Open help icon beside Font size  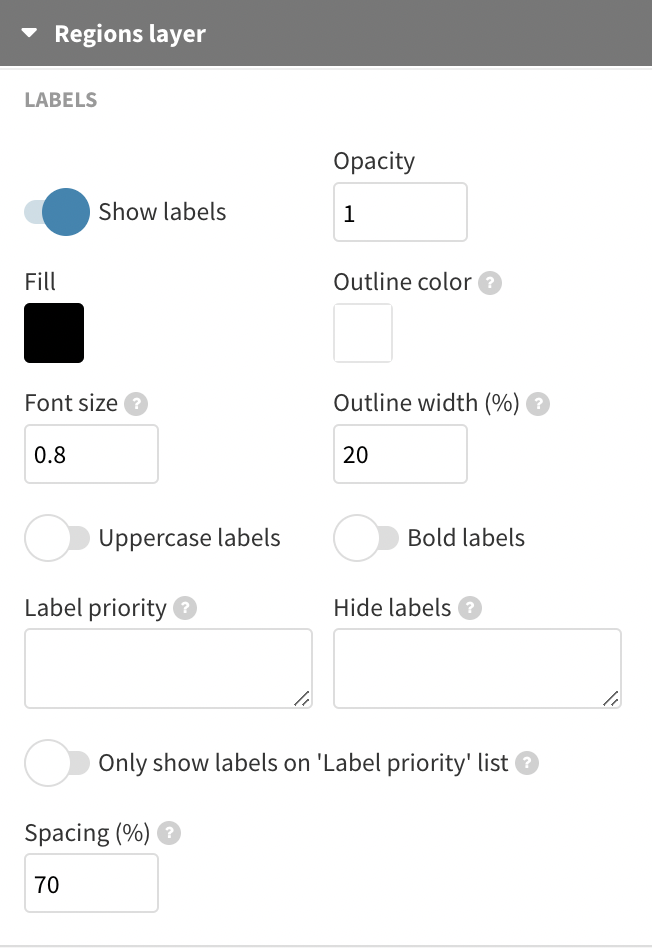coord(136,404)
